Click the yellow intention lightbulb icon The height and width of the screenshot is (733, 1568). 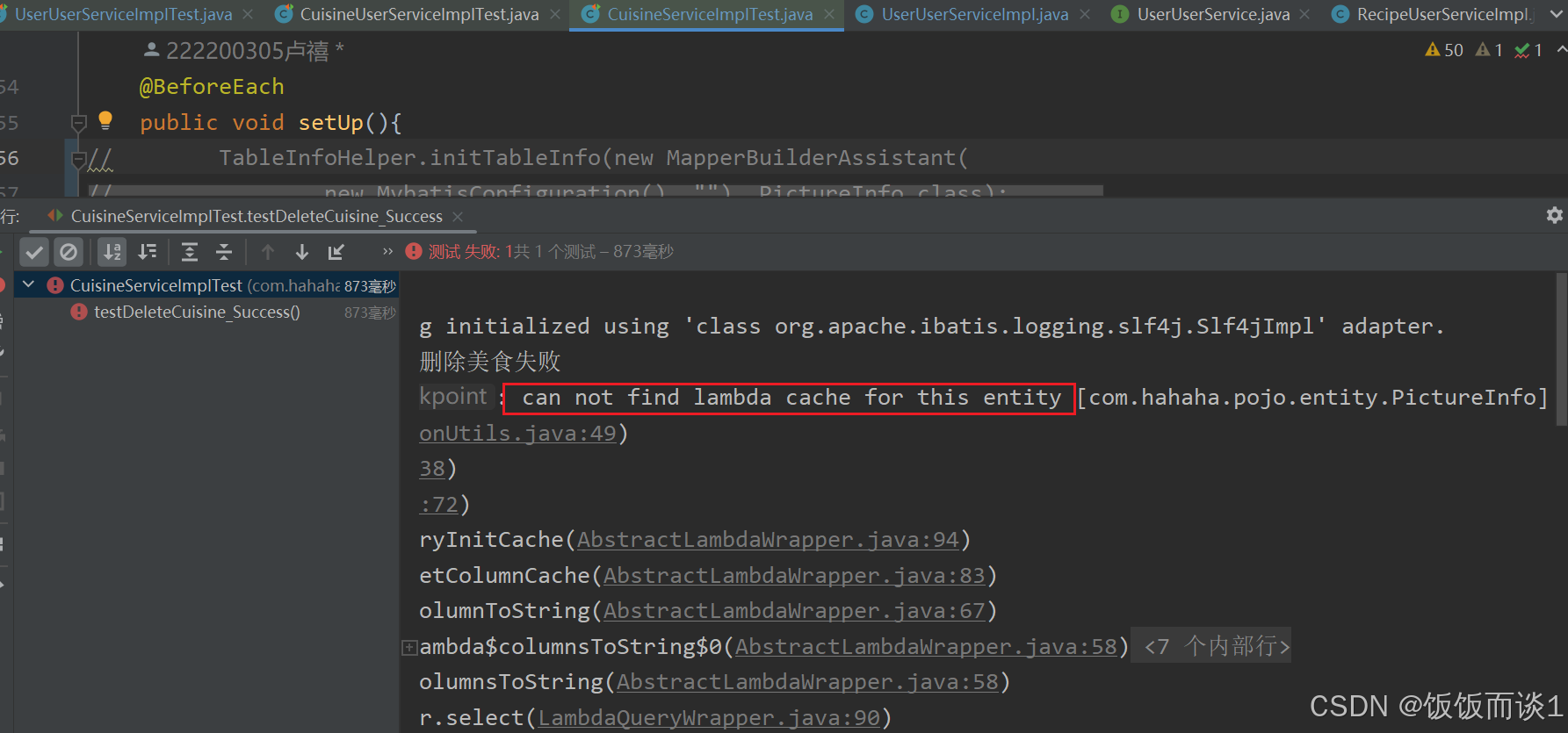coord(105,120)
